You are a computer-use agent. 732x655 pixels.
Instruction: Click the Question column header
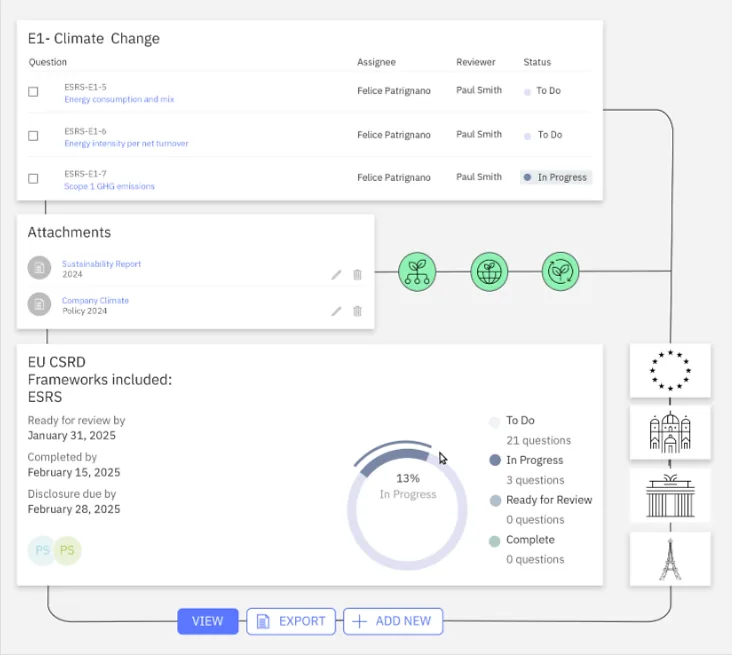point(48,62)
